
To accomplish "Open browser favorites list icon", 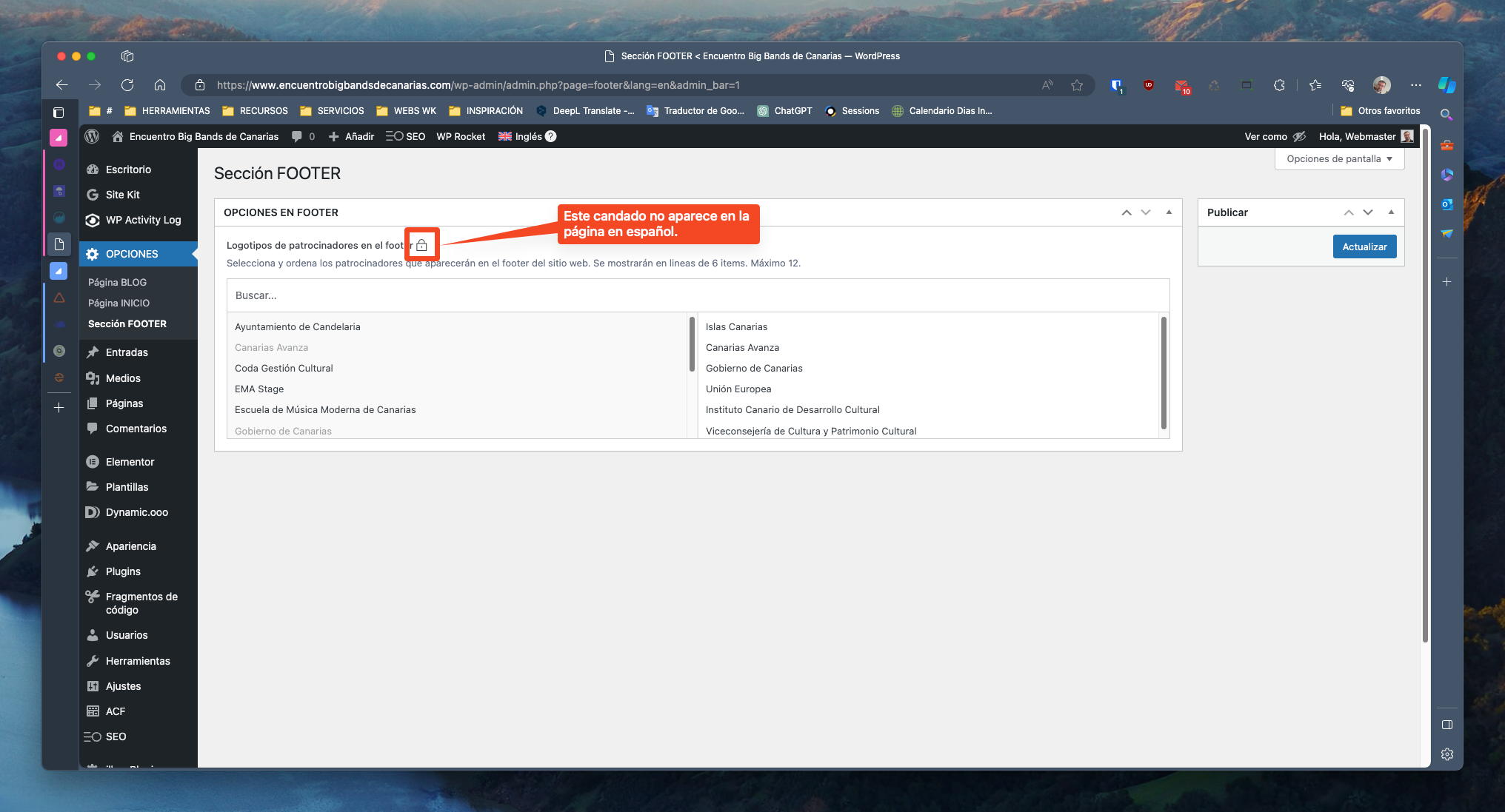I will (x=1315, y=85).
